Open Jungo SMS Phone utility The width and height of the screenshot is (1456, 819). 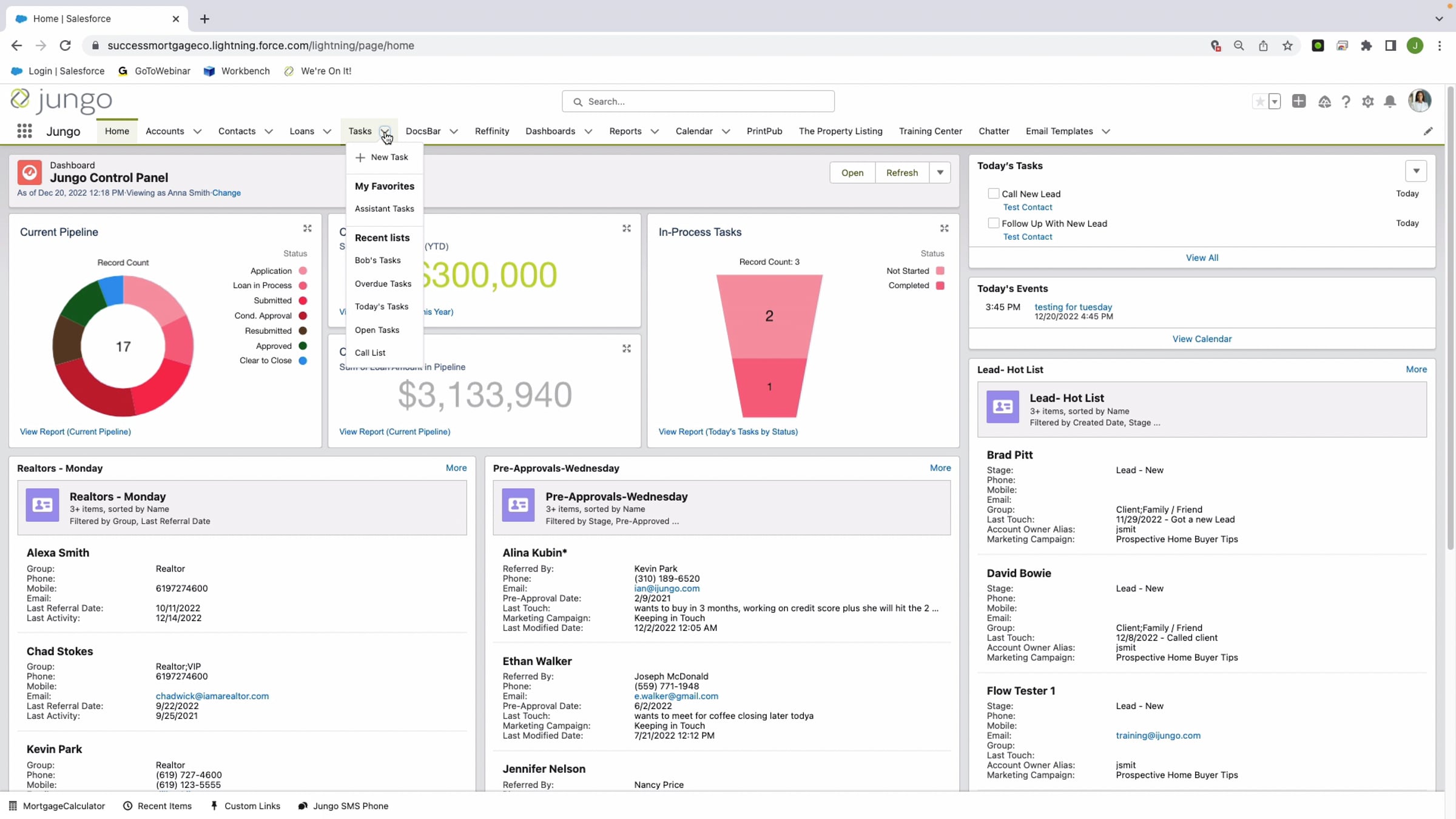click(343, 806)
